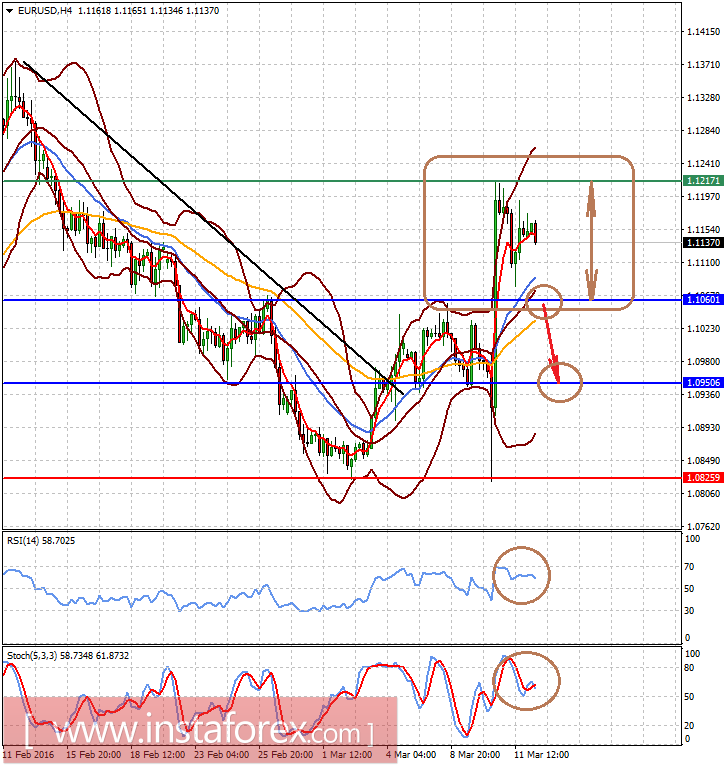
Task: Click the 20 level on Stochastic scale
Action: [689, 725]
